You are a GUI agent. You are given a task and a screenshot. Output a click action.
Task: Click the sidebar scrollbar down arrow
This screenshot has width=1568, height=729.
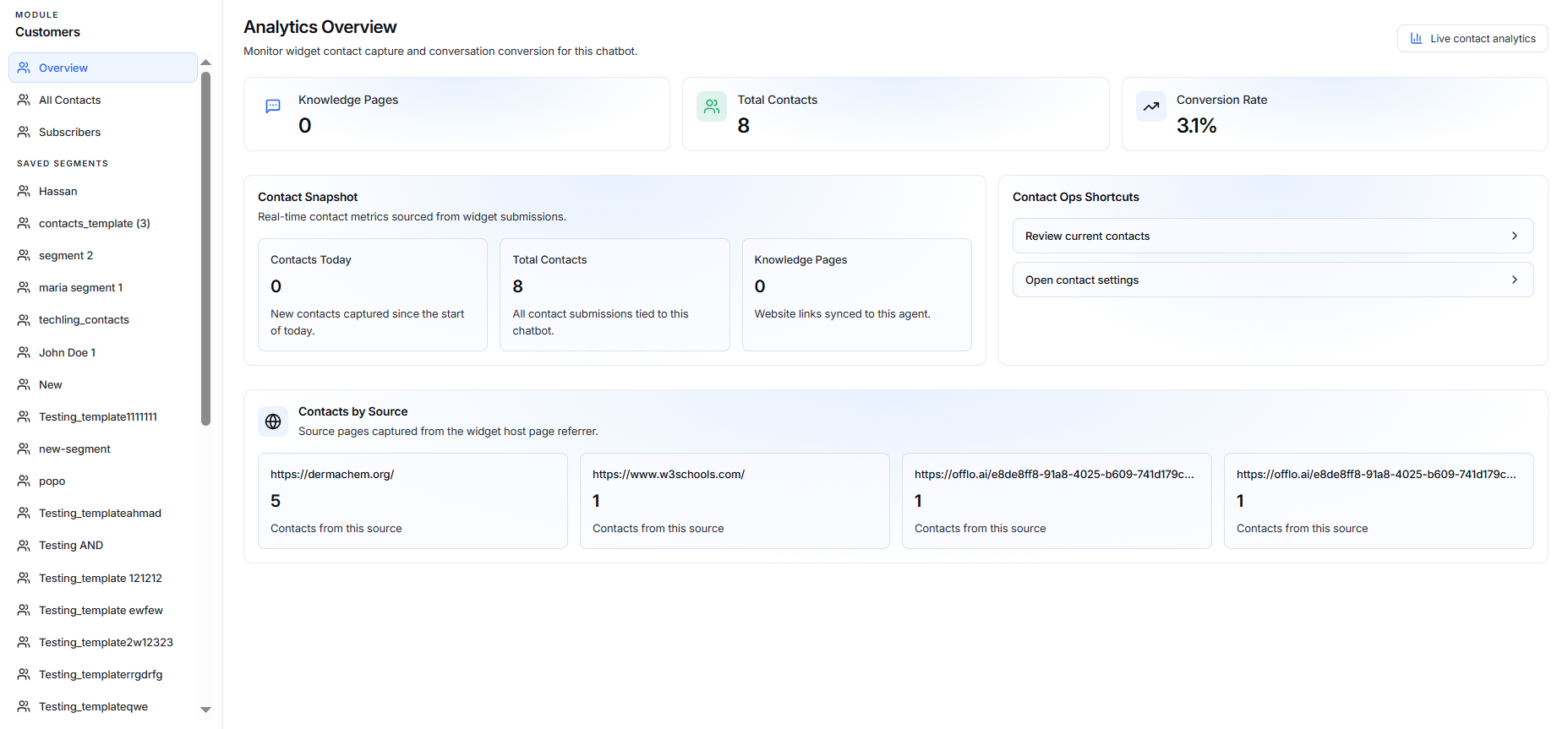tap(205, 710)
